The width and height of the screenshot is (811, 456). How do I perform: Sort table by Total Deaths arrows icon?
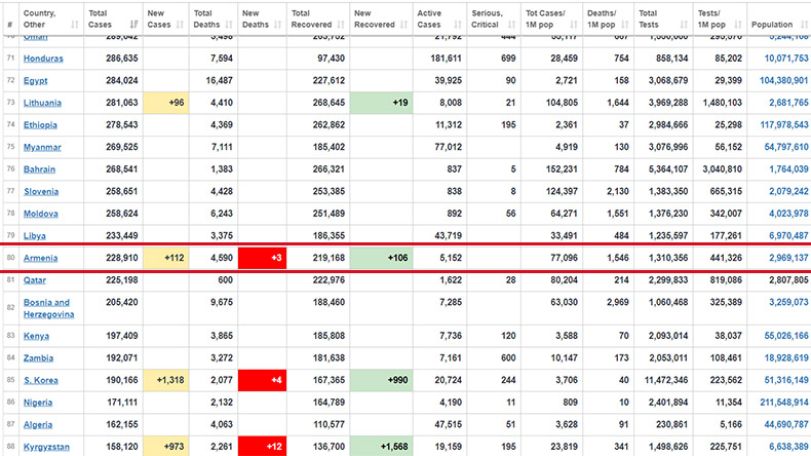tap(229, 24)
